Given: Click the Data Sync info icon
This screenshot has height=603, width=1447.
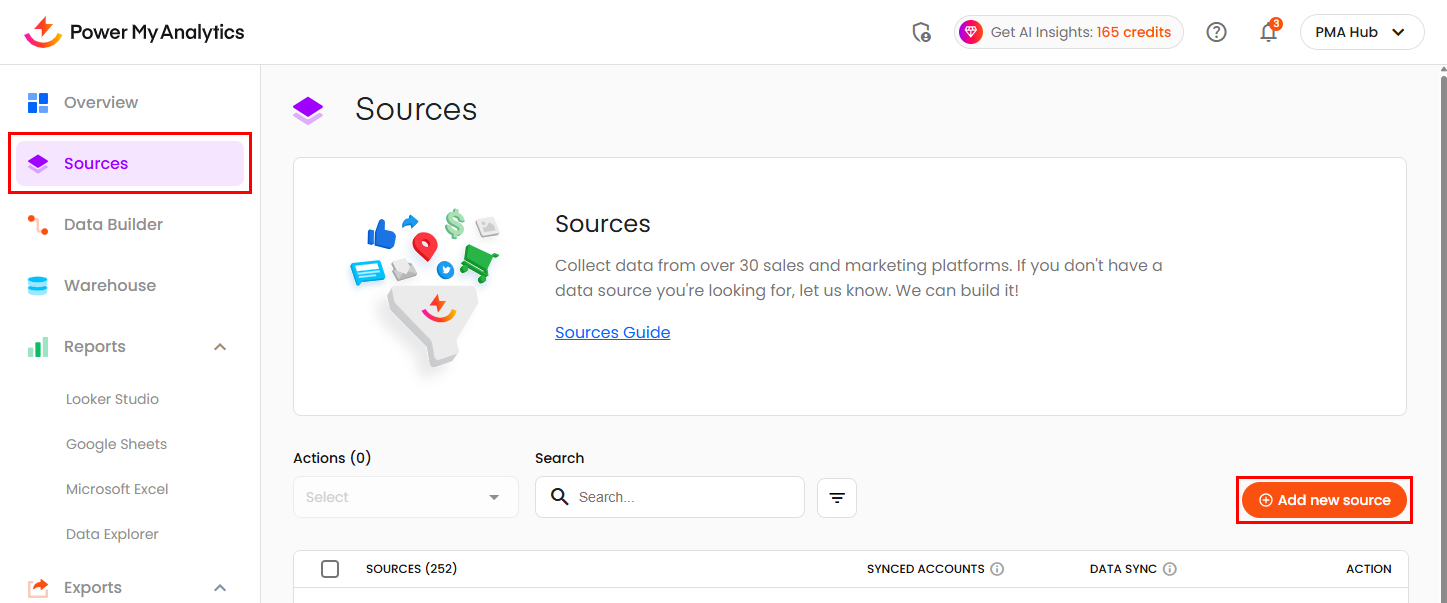Looking at the screenshot, I should tap(1170, 569).
